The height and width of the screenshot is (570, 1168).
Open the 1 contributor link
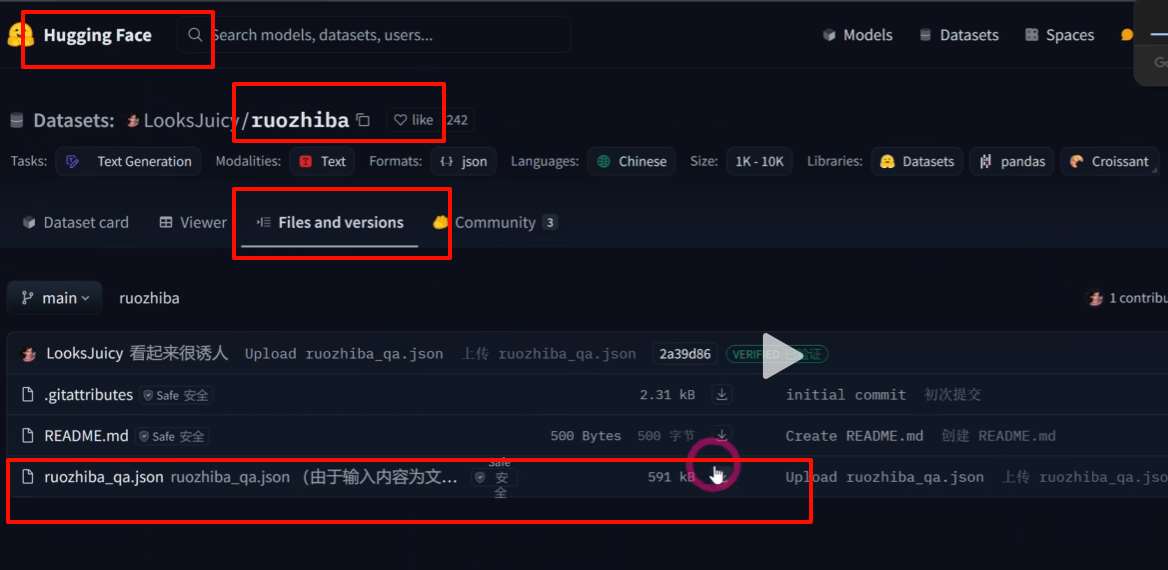tap(1129, 298)
